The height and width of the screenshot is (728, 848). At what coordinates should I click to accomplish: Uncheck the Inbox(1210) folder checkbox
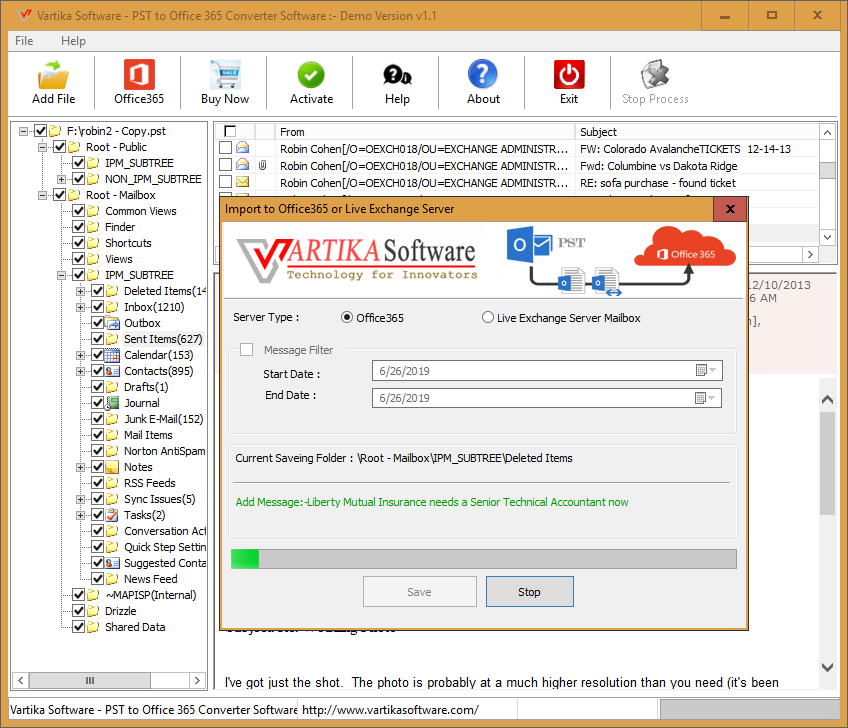[x=97, y=307]
